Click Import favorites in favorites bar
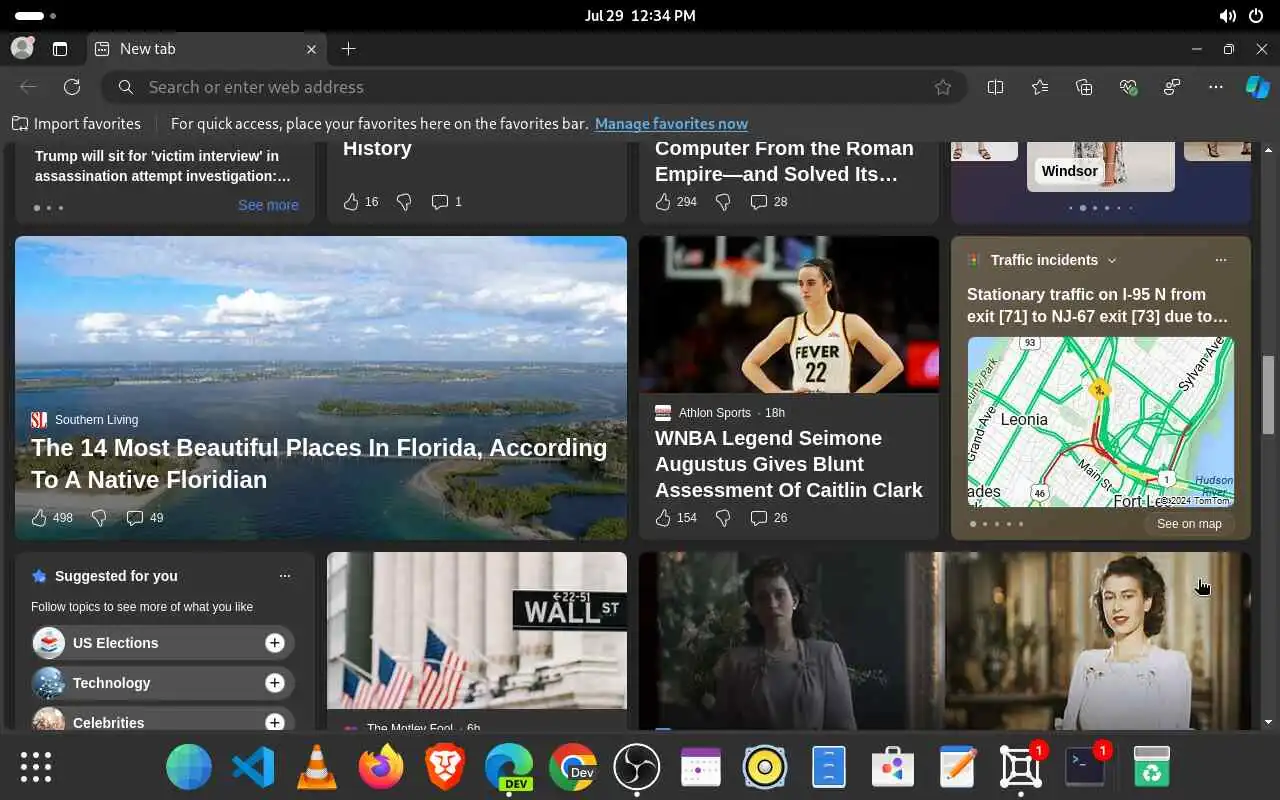Image resolution: width=1280 pixels, height=800 pixels. [76, 124]
